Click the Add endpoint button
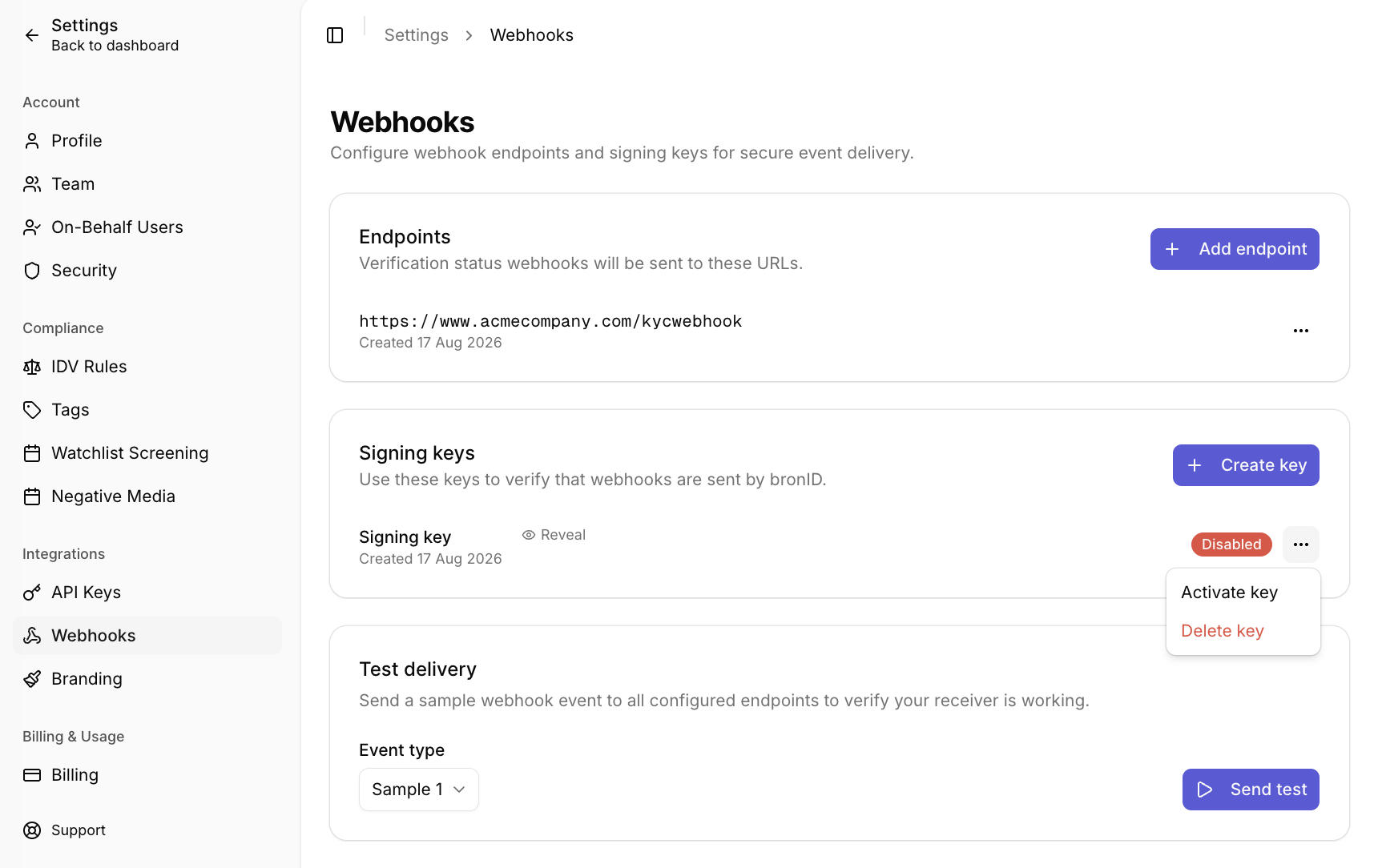 point(1235,249)
